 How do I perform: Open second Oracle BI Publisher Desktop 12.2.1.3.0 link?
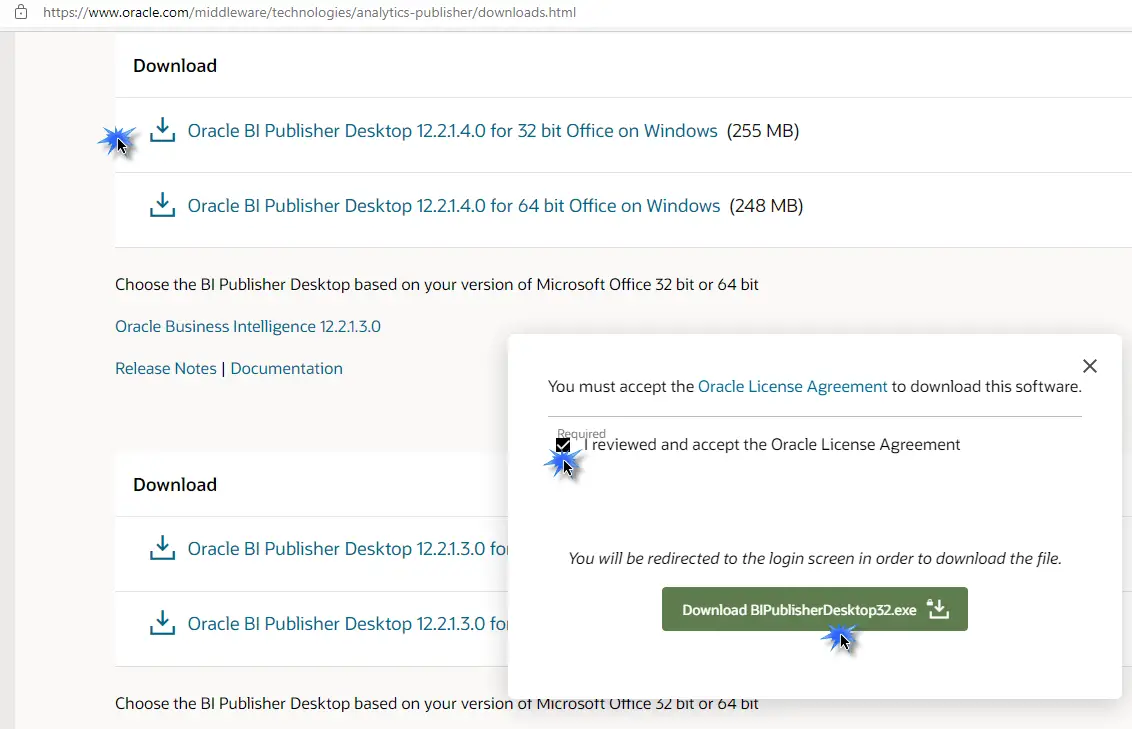point(348,624)
